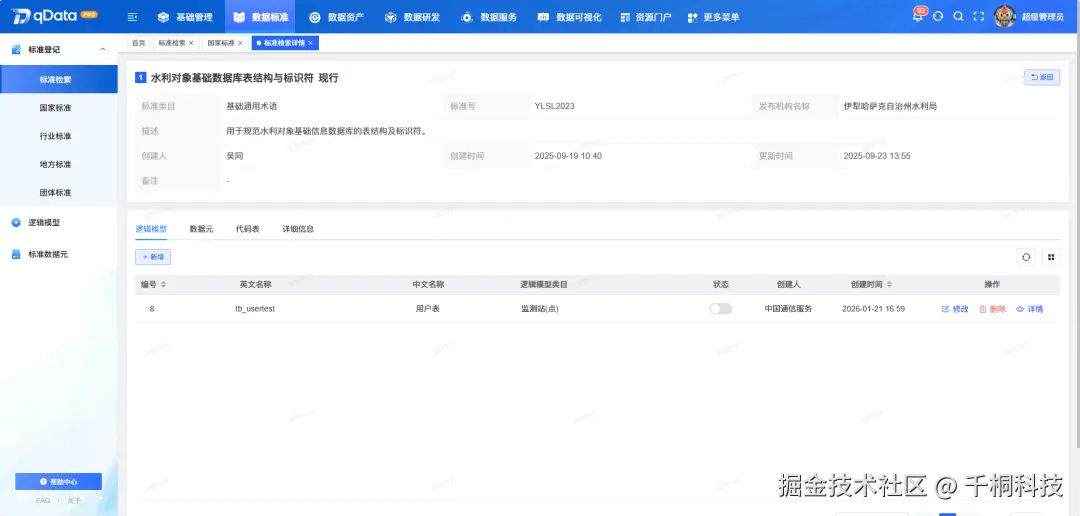
Task: Click the qData PRO logo
Action: [x=55, y=16]
